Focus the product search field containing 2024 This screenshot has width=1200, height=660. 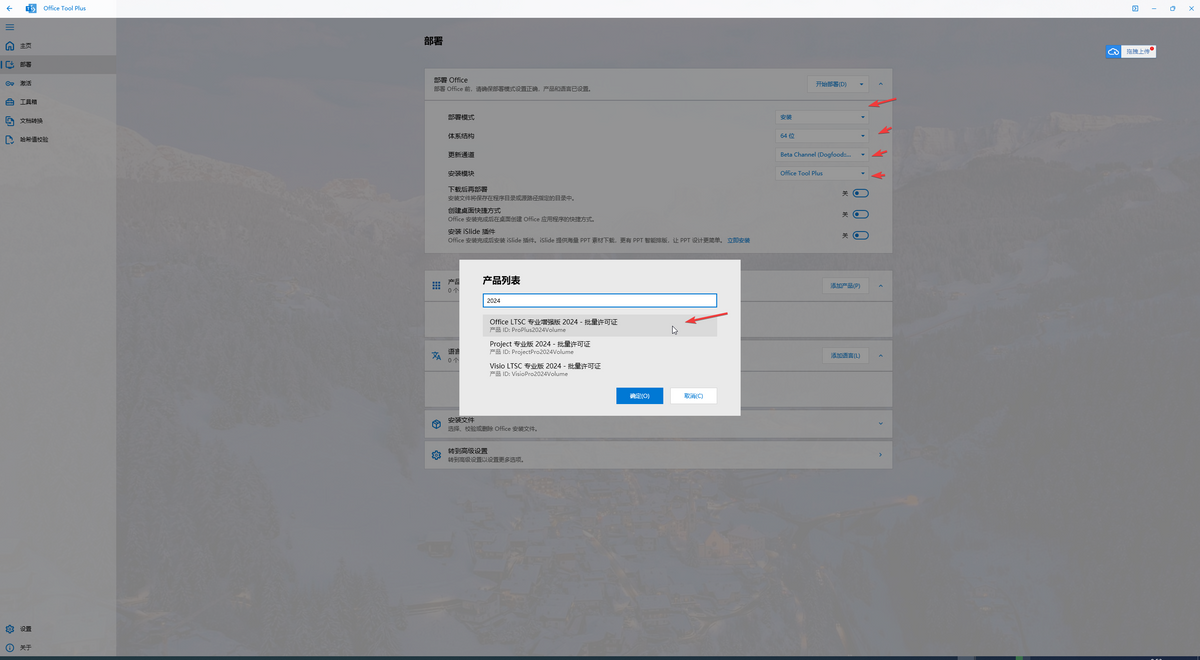(600, 300)
